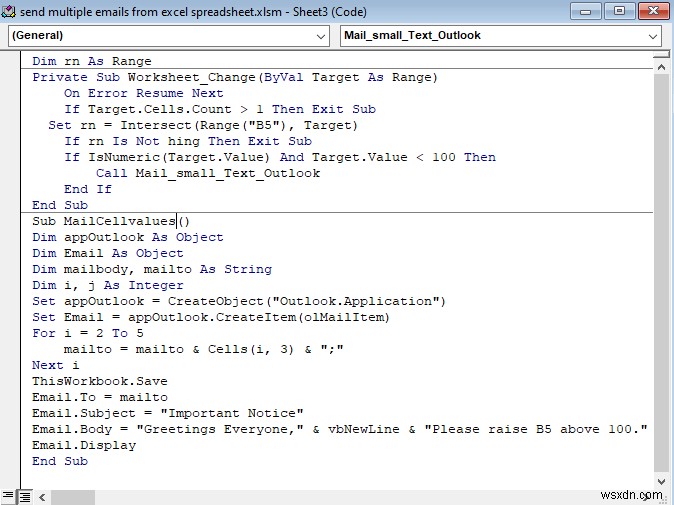Screen dimensions: 674x505
Task: Click 'On Error Resume Next' line
Action: (144, 93)
